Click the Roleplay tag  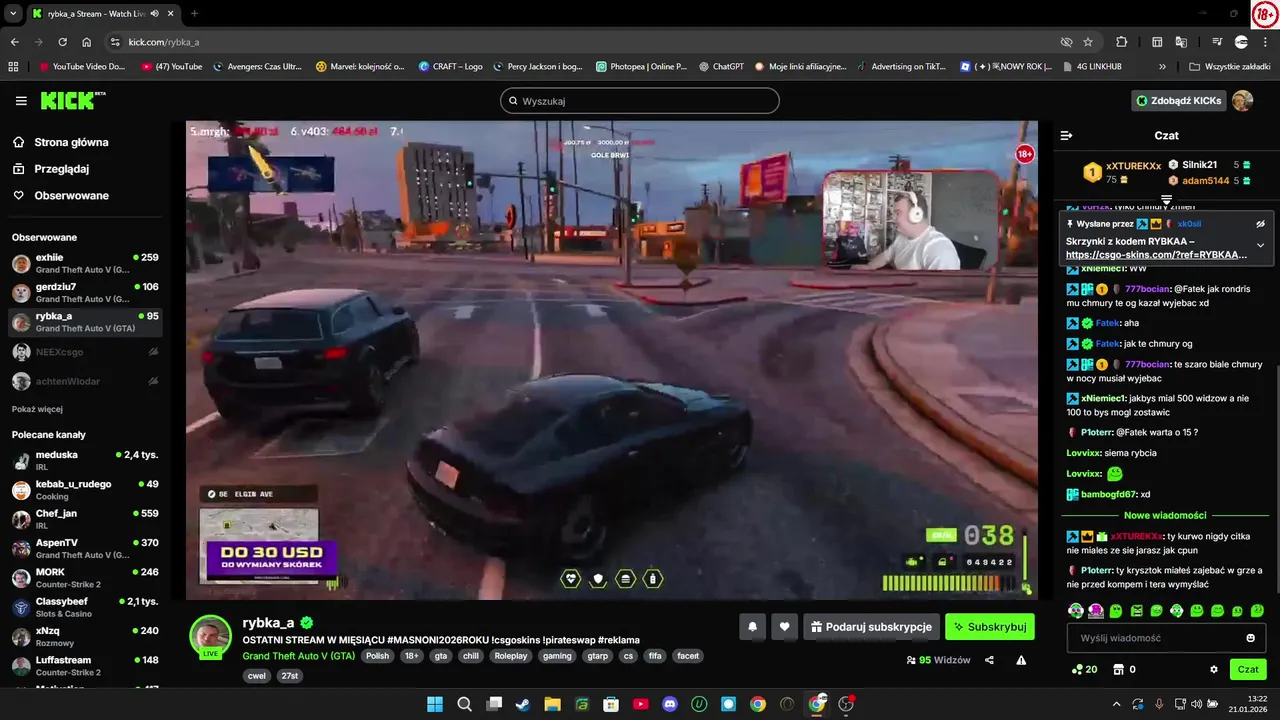click(x=510, y=656)
